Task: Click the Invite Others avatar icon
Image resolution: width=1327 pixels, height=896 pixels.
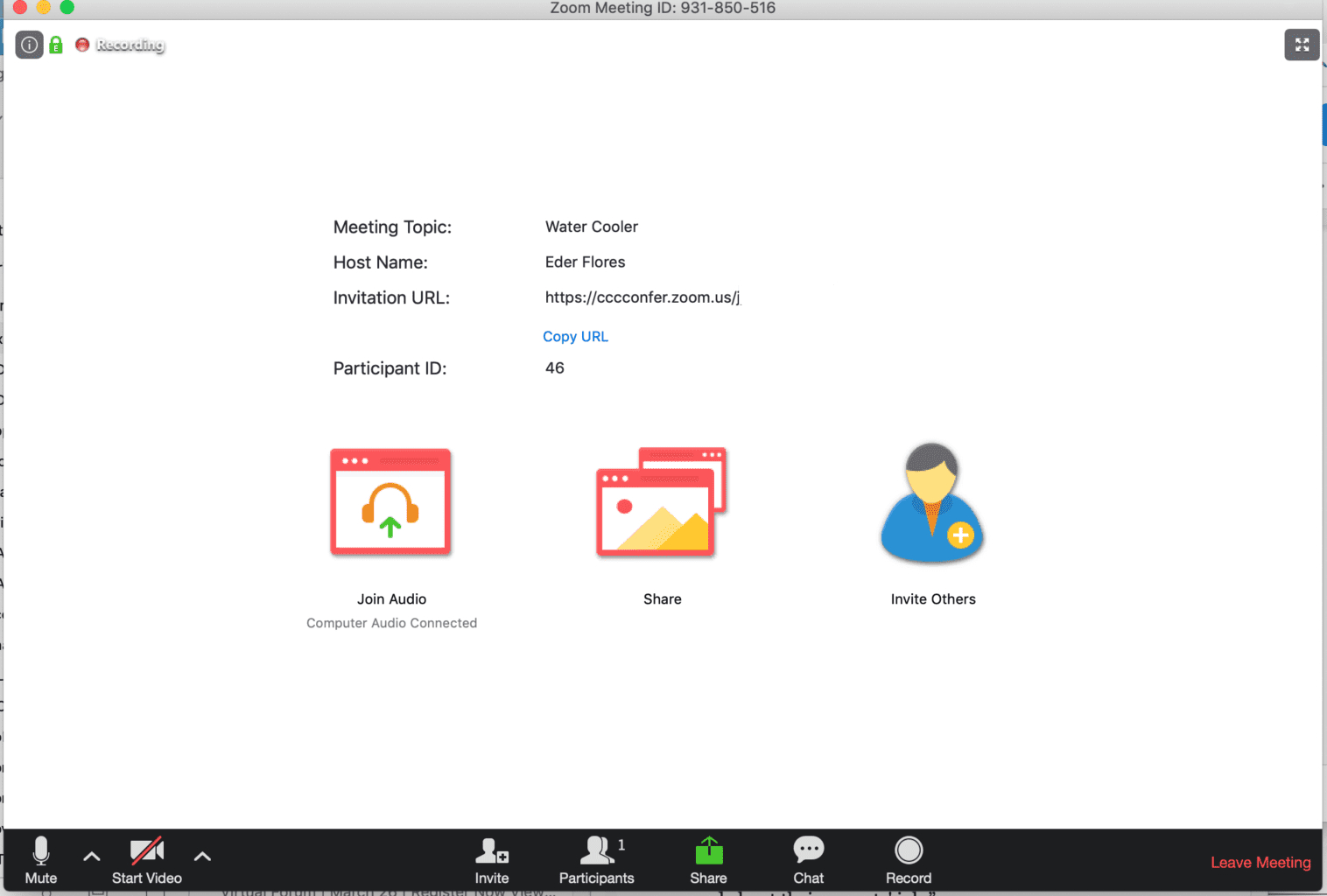Action: [931, 503]
